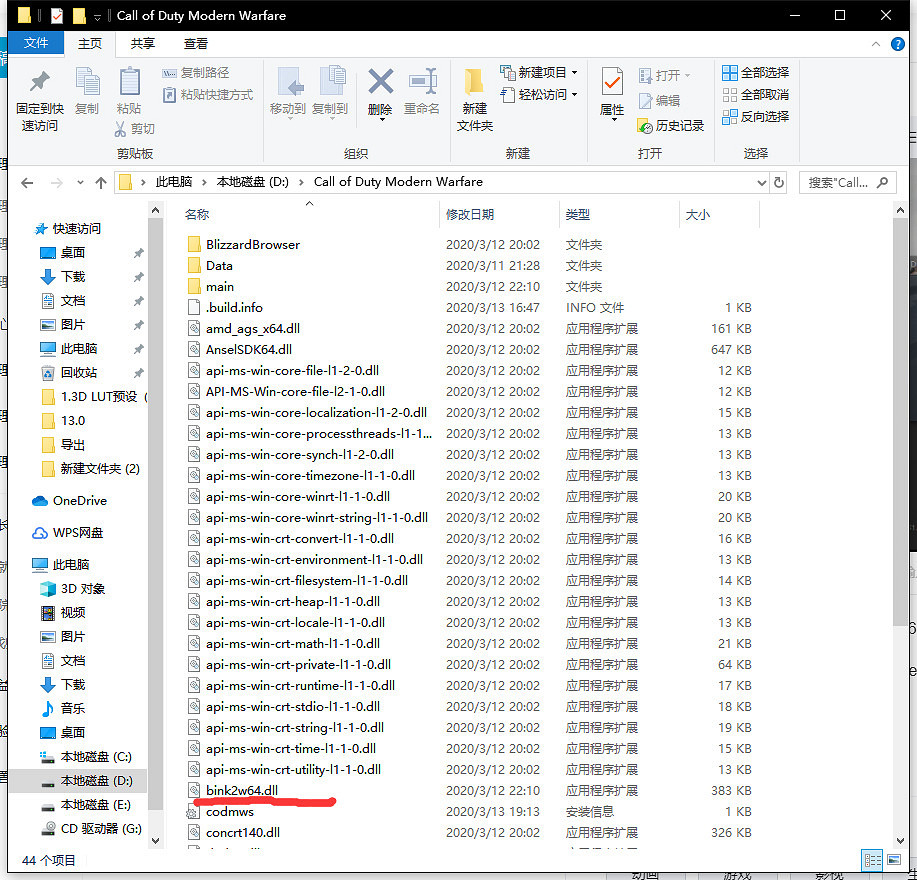Open the address bar history dropdown

pyautogui.click(x=761, y=183)
